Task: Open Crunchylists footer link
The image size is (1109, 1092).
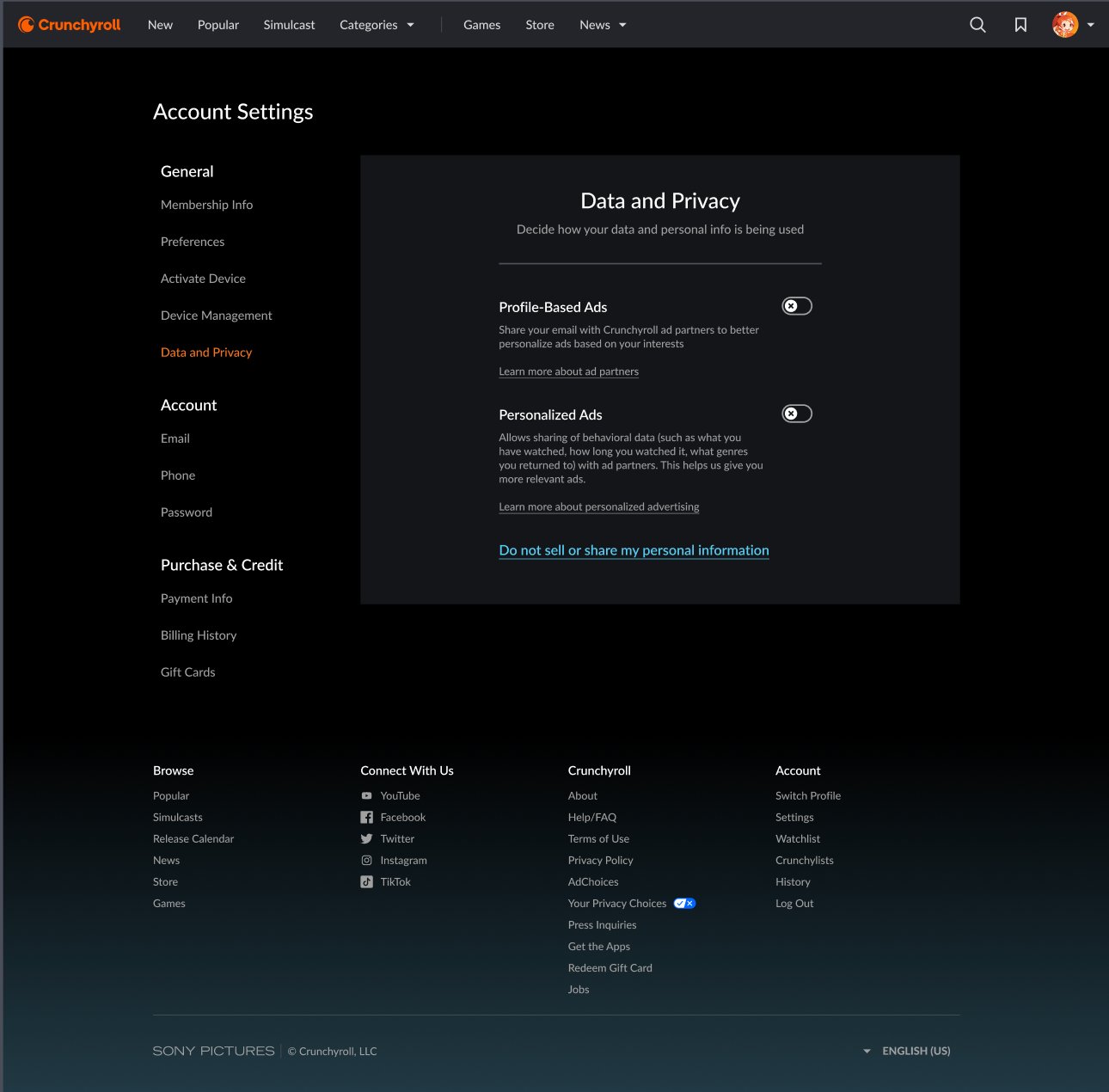Action: [805, 861]
